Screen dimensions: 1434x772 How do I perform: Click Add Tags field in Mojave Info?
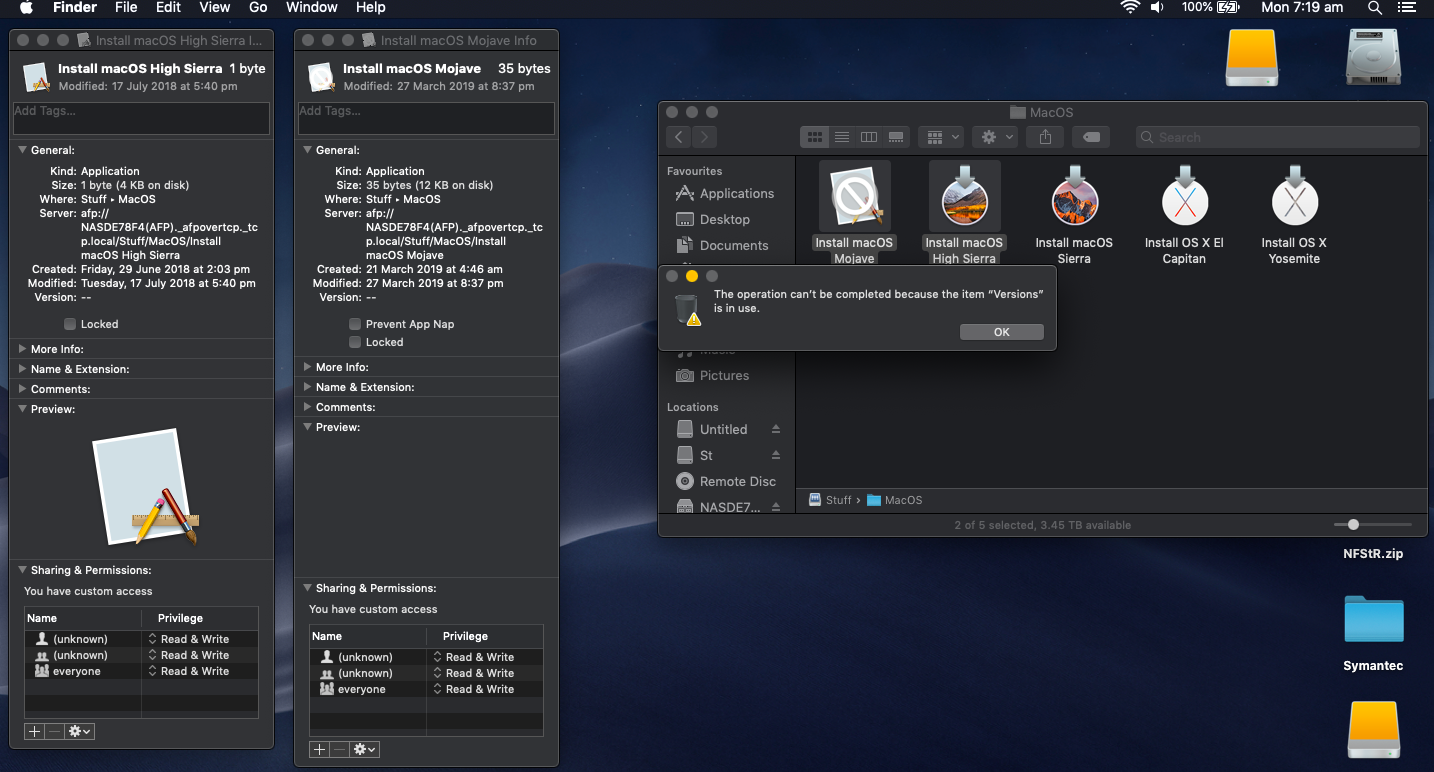pyautogui.click(x=426, y=118)
